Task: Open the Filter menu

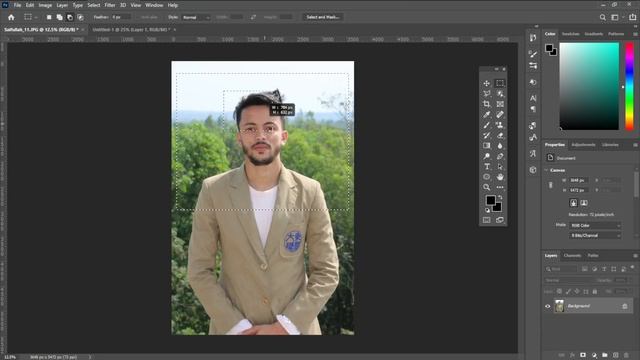Action: coord(109,5)
